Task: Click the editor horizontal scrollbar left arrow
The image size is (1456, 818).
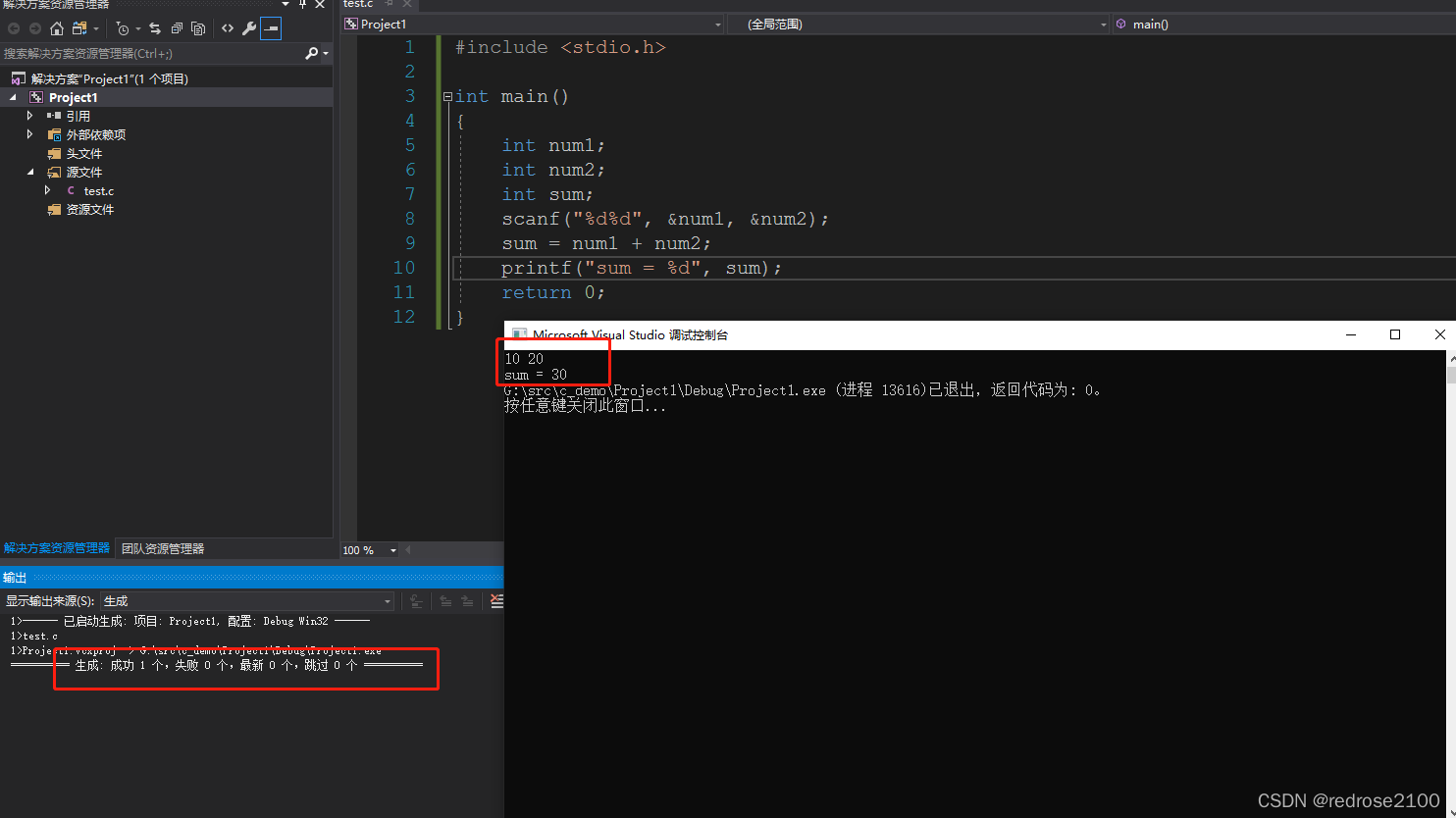Action: (x=408, y=550)
